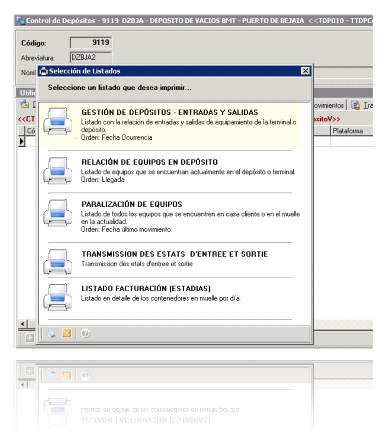Select GESTIÓN DE DEPÓSITOS - ENTRADAS Y SALIDAS title

pyautogui.click(x=170, y=112)
